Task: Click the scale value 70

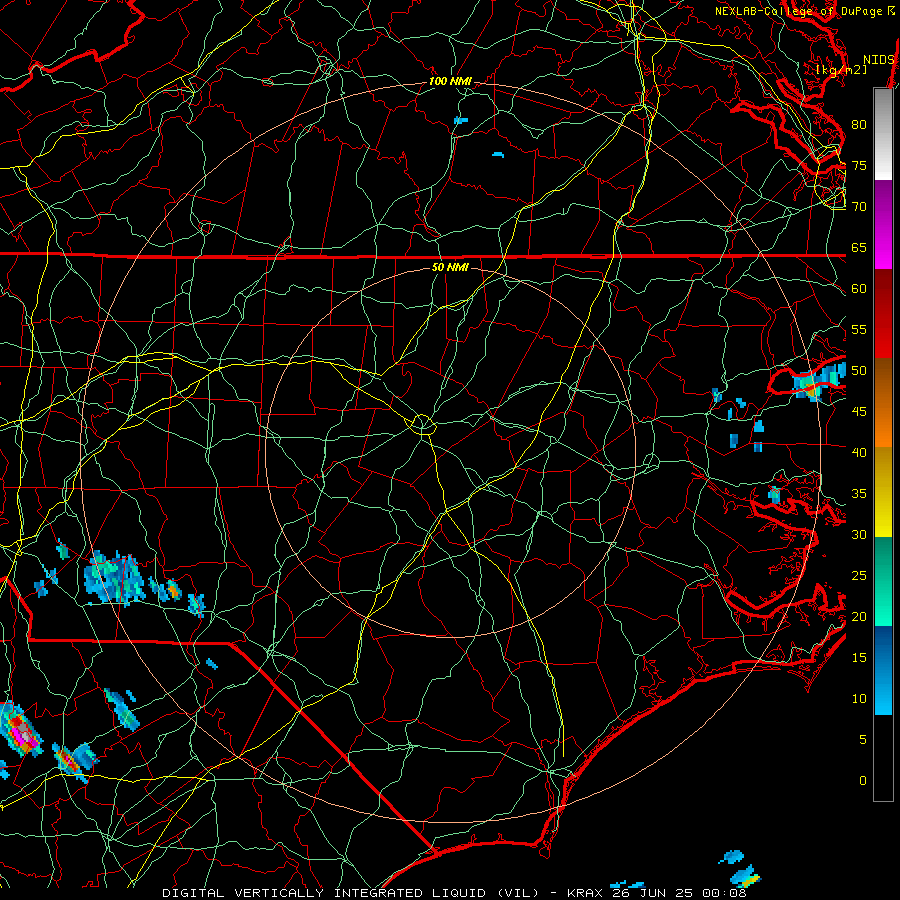Action: click(859, 207)
